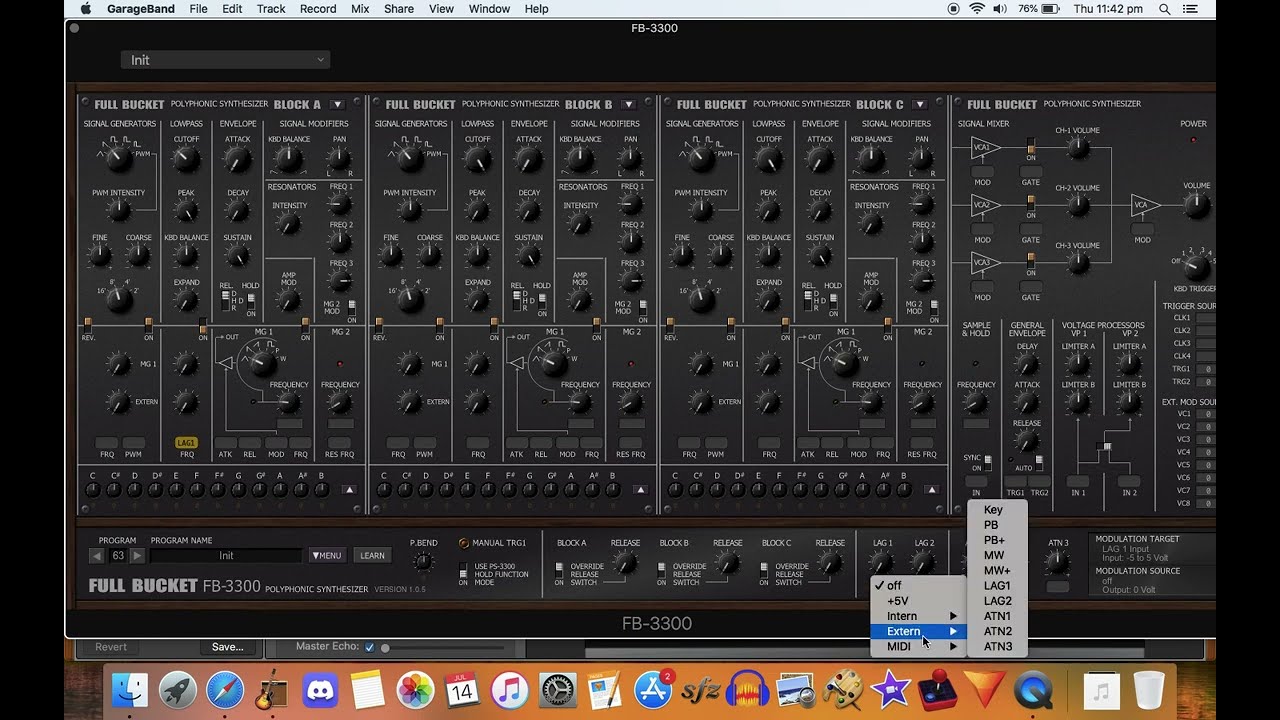
Task: Click the LEARN button
Action: (372, 555)
